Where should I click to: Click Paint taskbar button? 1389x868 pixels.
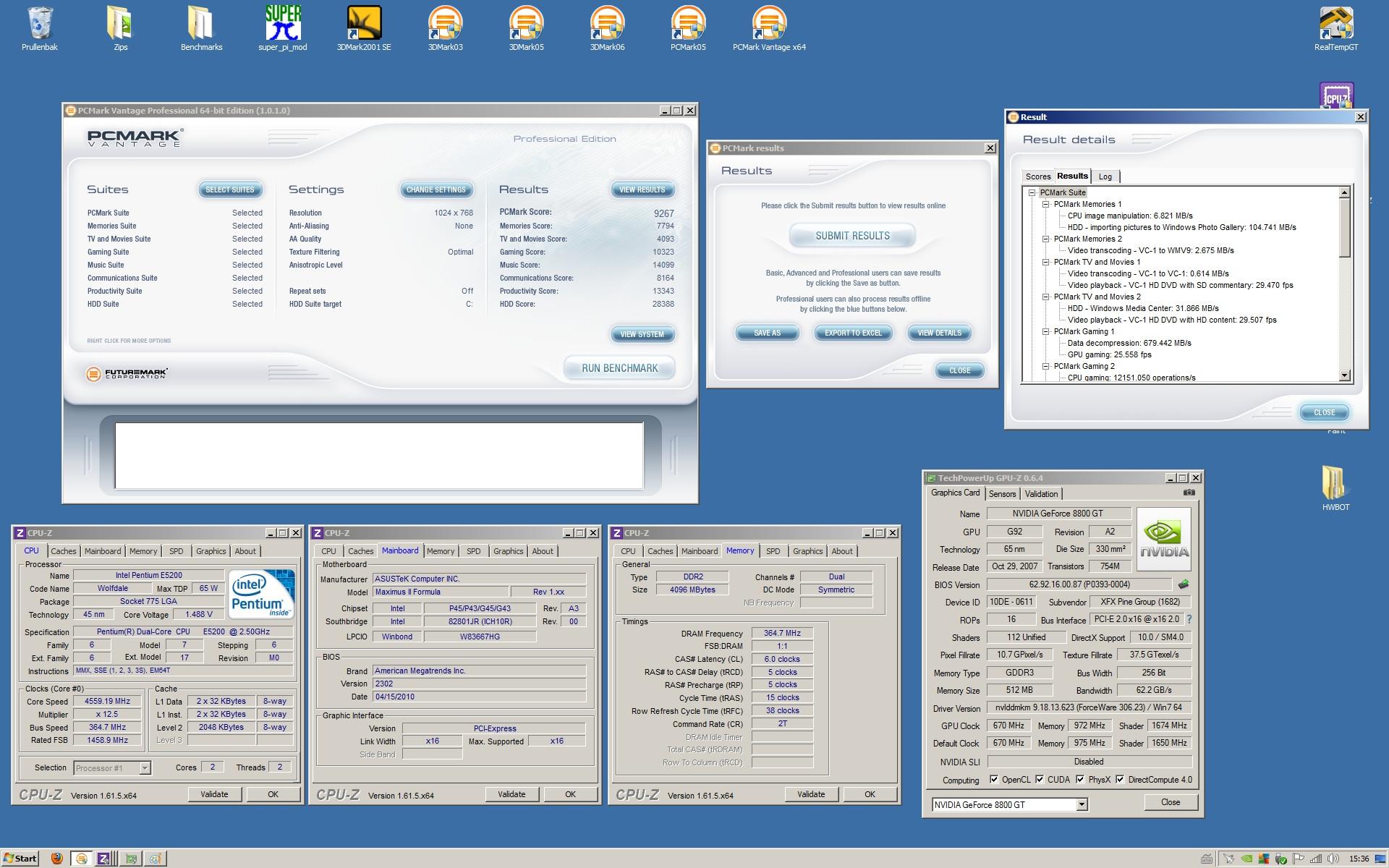[x=156, y=859]
